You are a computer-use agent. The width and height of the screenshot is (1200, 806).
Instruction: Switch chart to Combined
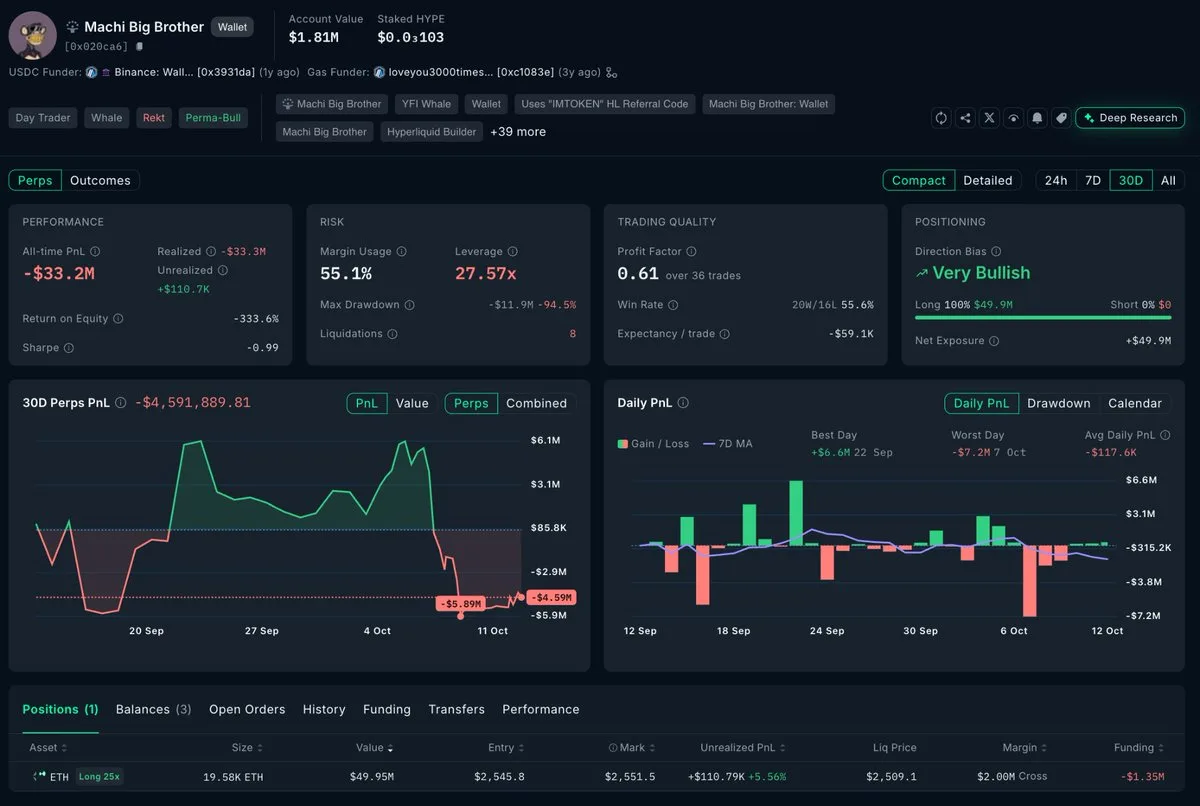pos(537,404)
